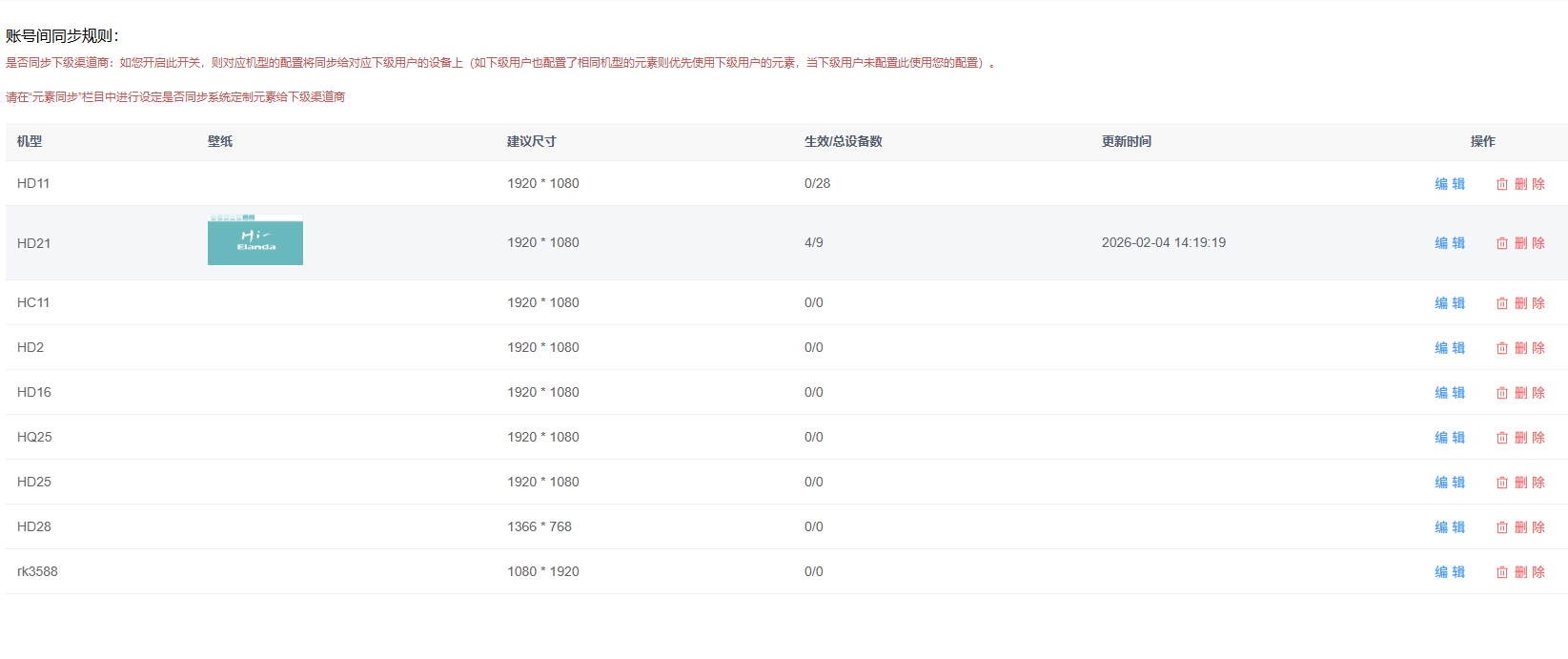The height and width of the screenshot is (659, 1568).
Task: Click the 生效/总设备数 column header
Action: point(844,141)
